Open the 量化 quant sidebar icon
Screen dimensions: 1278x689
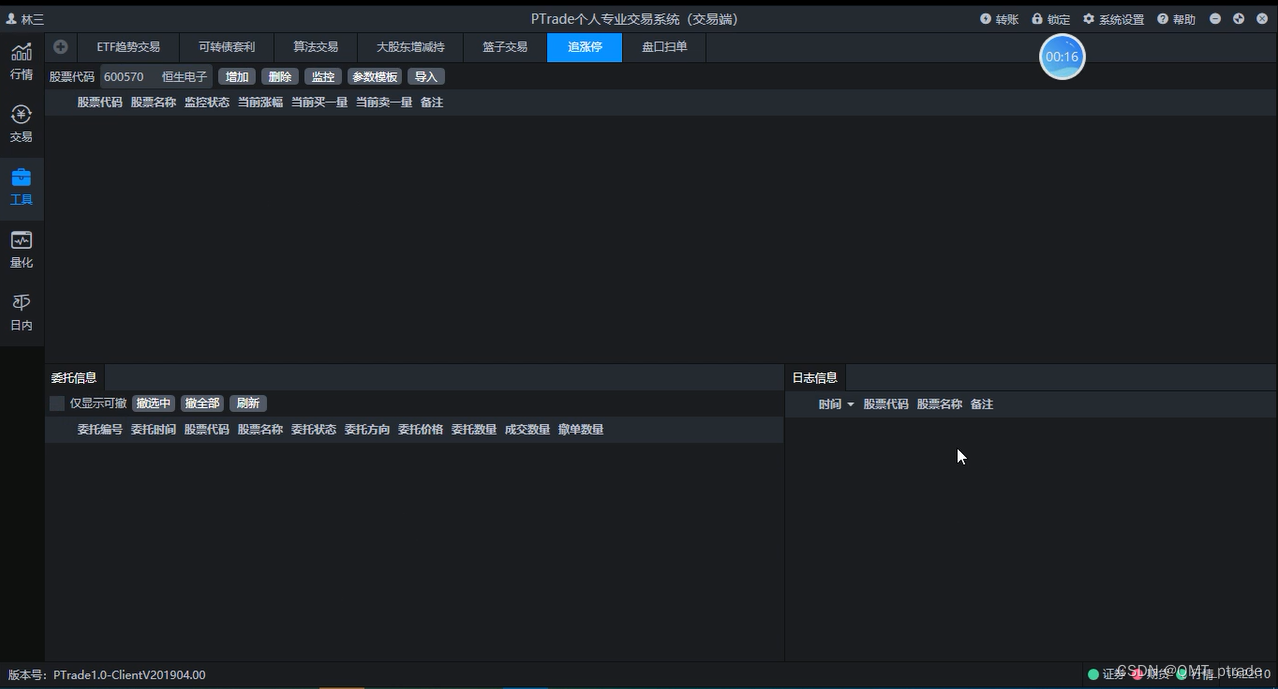[21, 240]
